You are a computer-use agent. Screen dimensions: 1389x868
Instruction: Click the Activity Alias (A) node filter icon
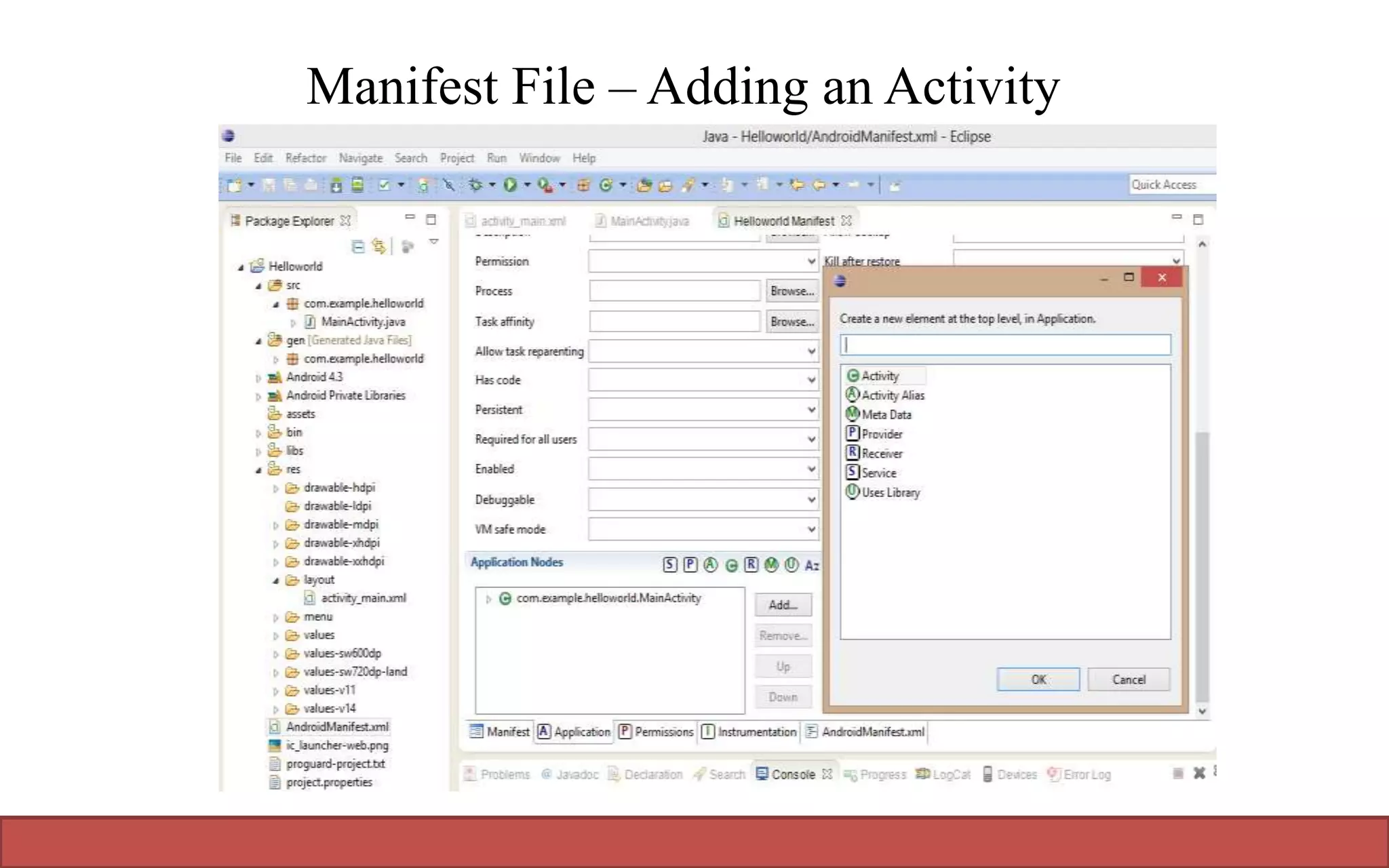(710, 564)
